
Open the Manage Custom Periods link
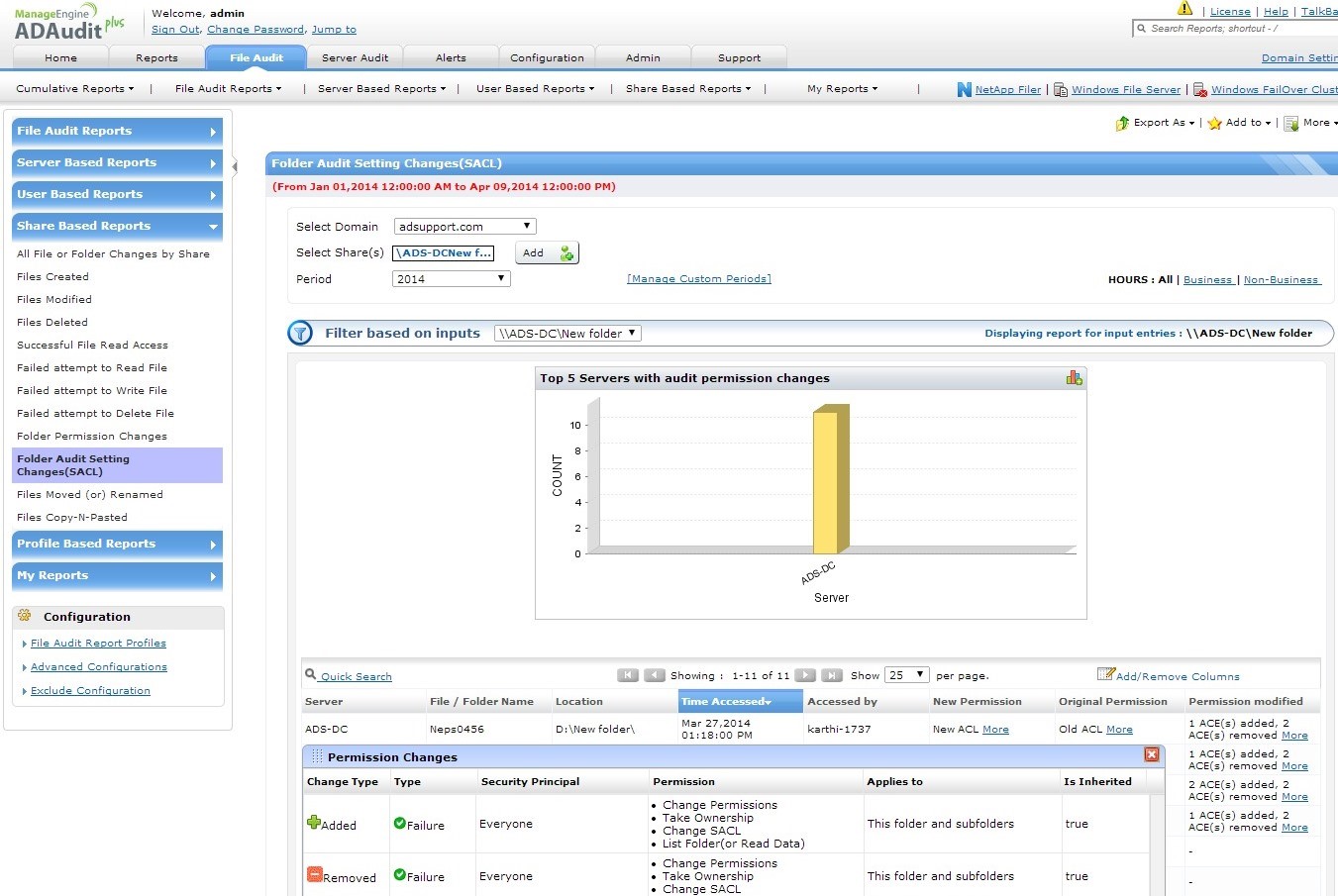point(698,279)
